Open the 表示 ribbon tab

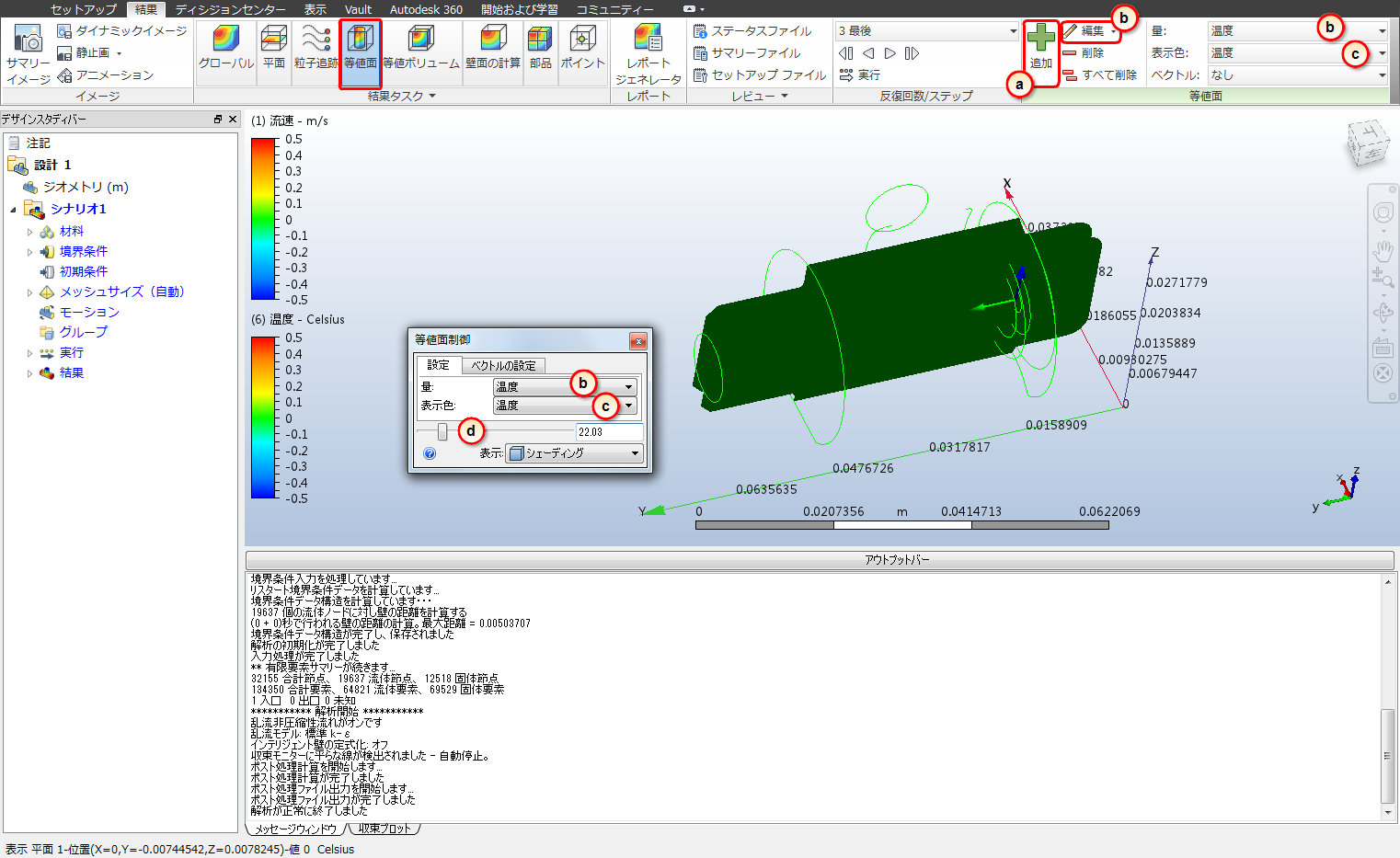[x=316, y=9]
